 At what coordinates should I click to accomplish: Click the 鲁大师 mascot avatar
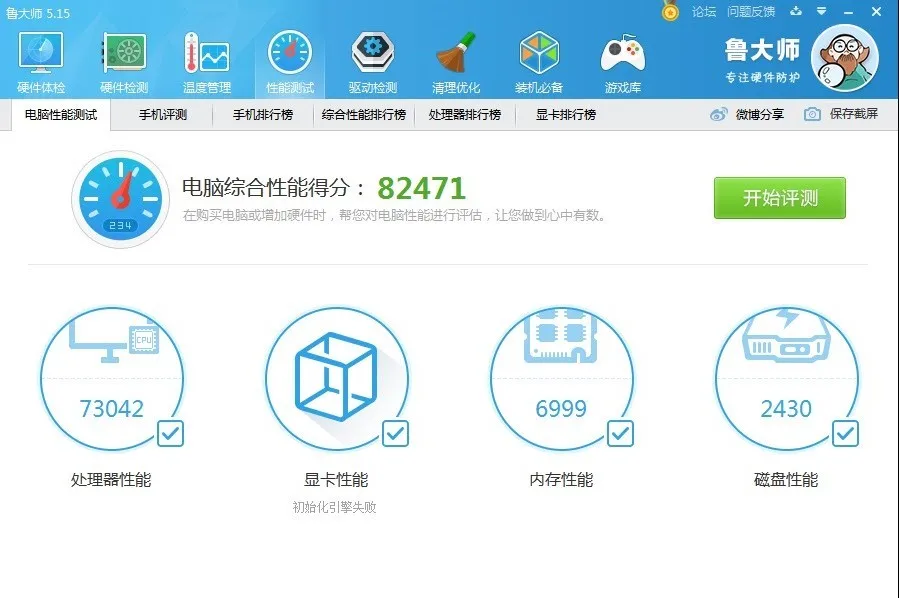(845, 58)
